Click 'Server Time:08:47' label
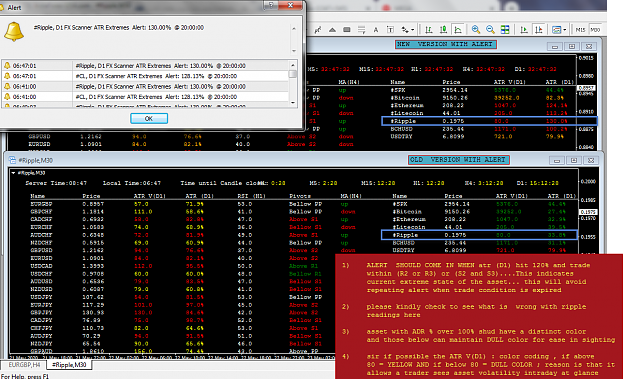The image size is (625, 379). click(56, 183)
